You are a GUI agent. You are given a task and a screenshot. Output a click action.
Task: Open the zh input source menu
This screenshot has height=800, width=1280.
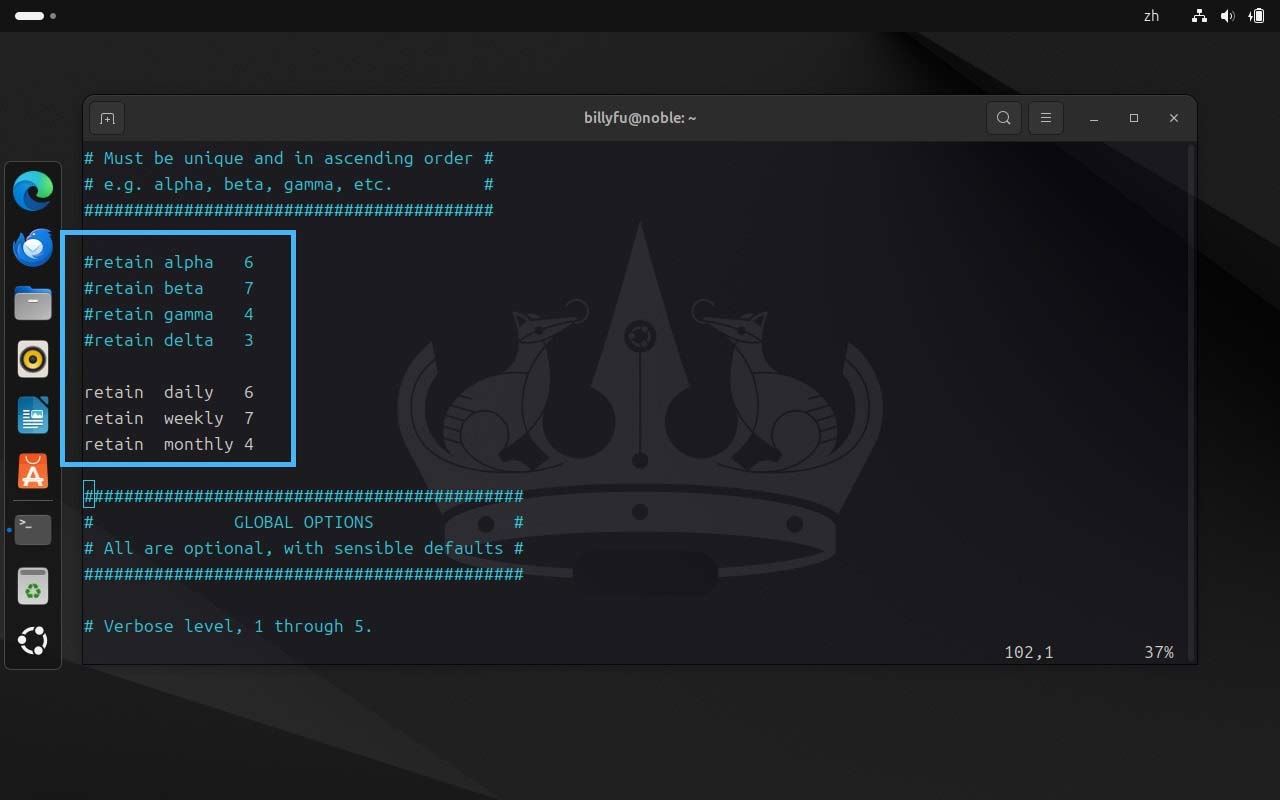(x=1151, y=16)
